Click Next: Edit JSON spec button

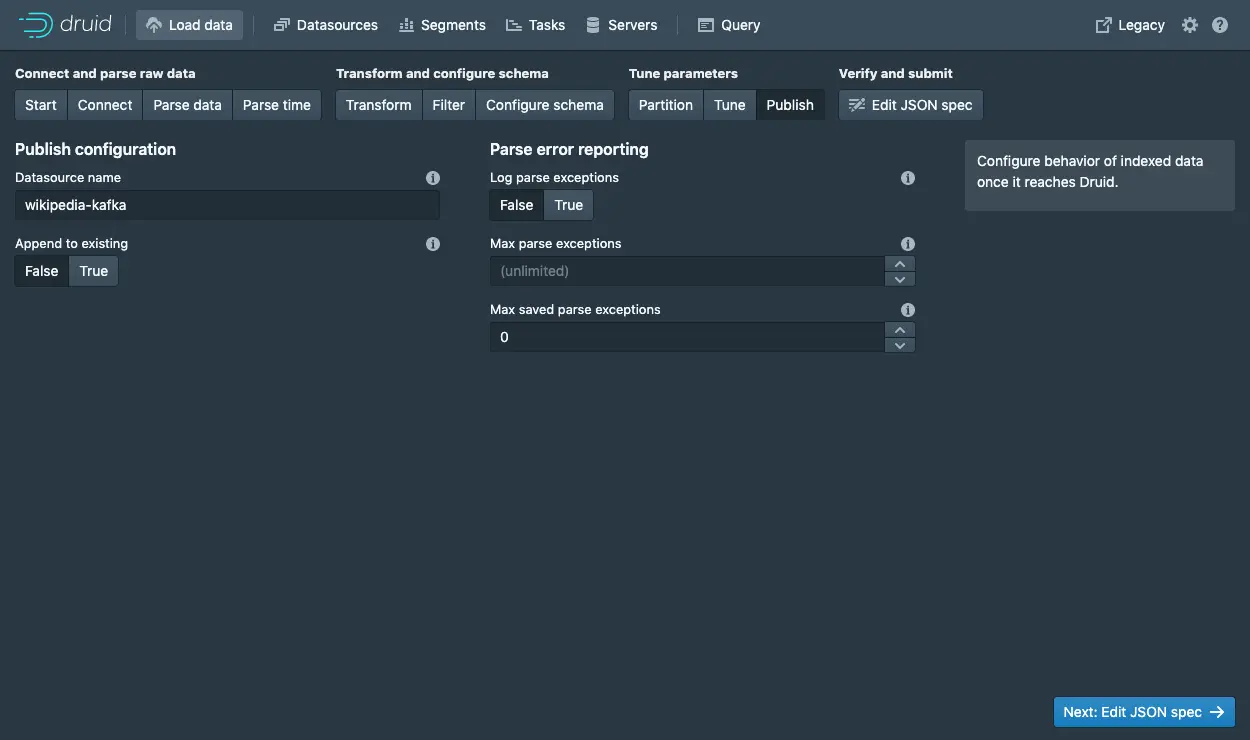point(1144,712)
